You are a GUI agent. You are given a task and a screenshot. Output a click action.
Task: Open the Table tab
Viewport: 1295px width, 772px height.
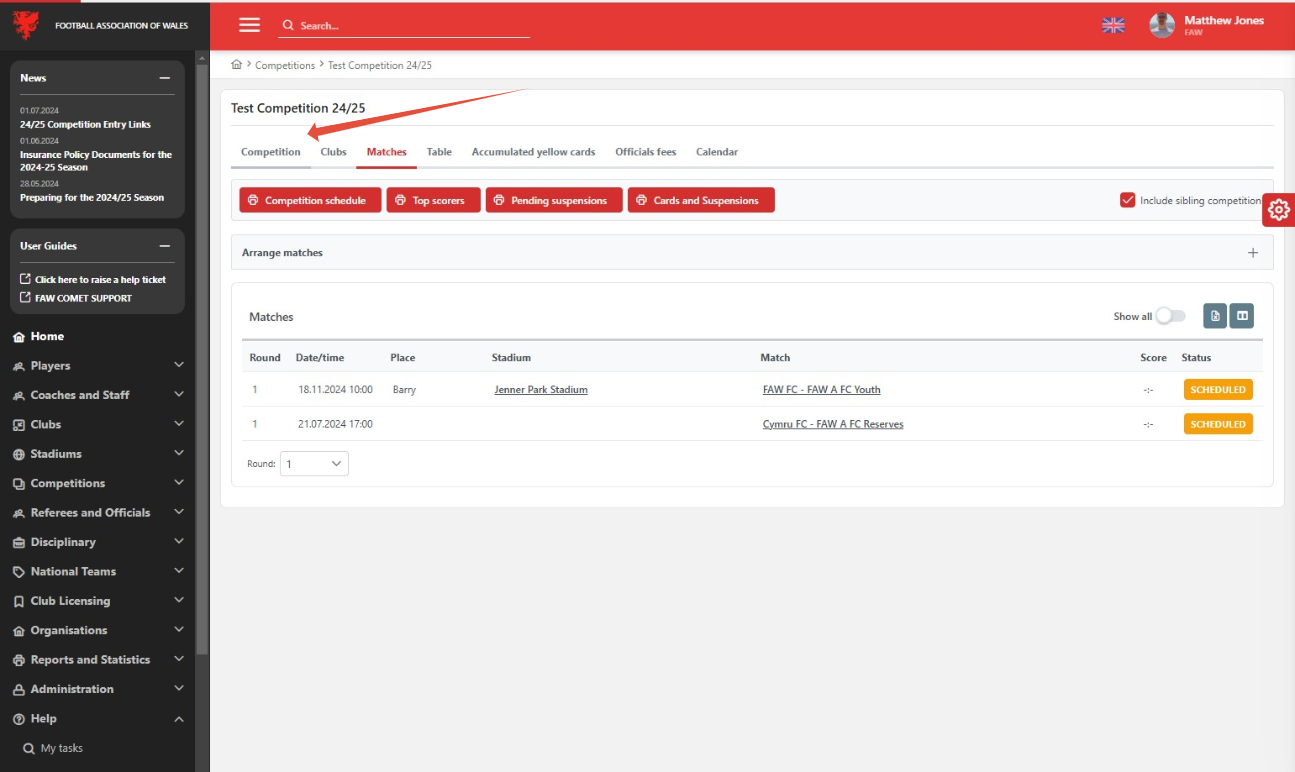click(439, 152)
